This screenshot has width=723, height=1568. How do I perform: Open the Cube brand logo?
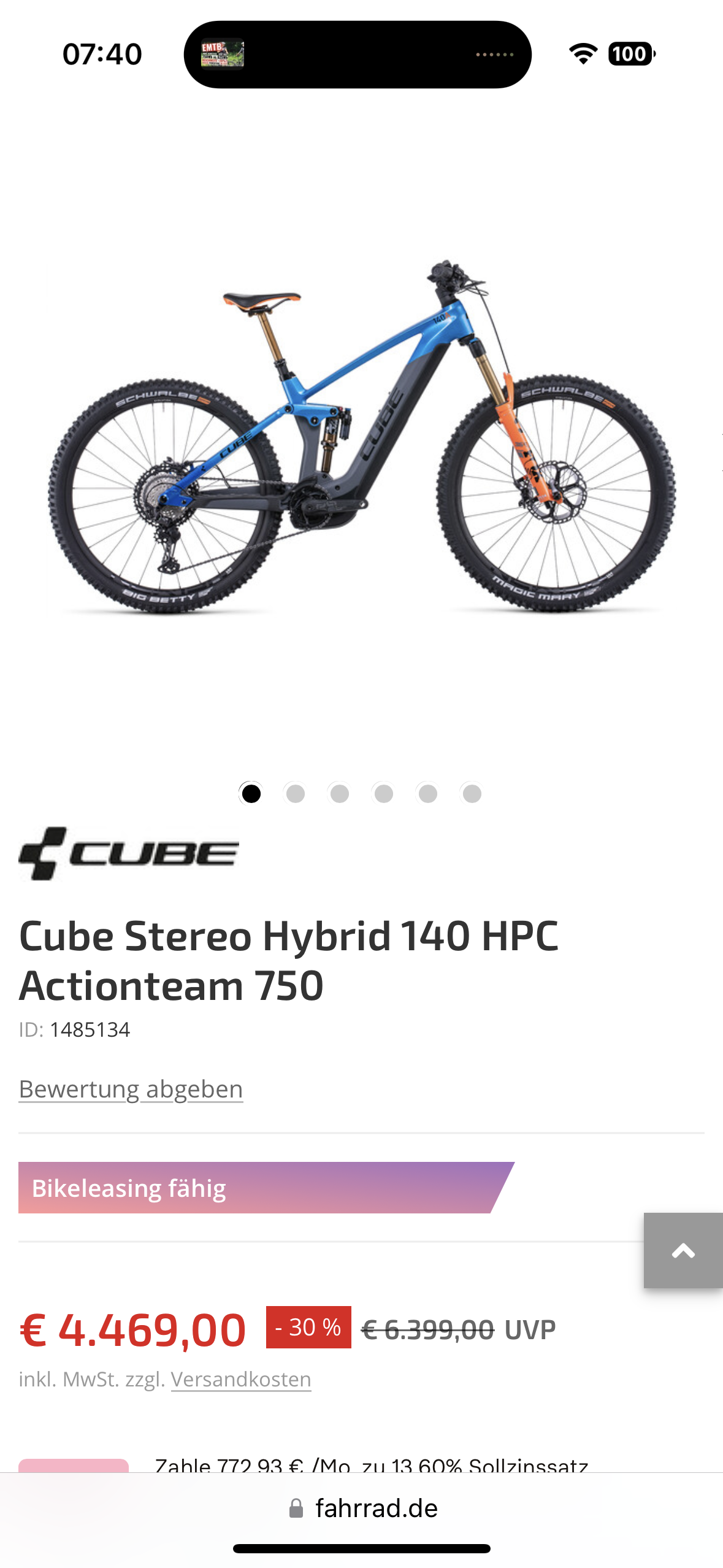coord(129,853)
